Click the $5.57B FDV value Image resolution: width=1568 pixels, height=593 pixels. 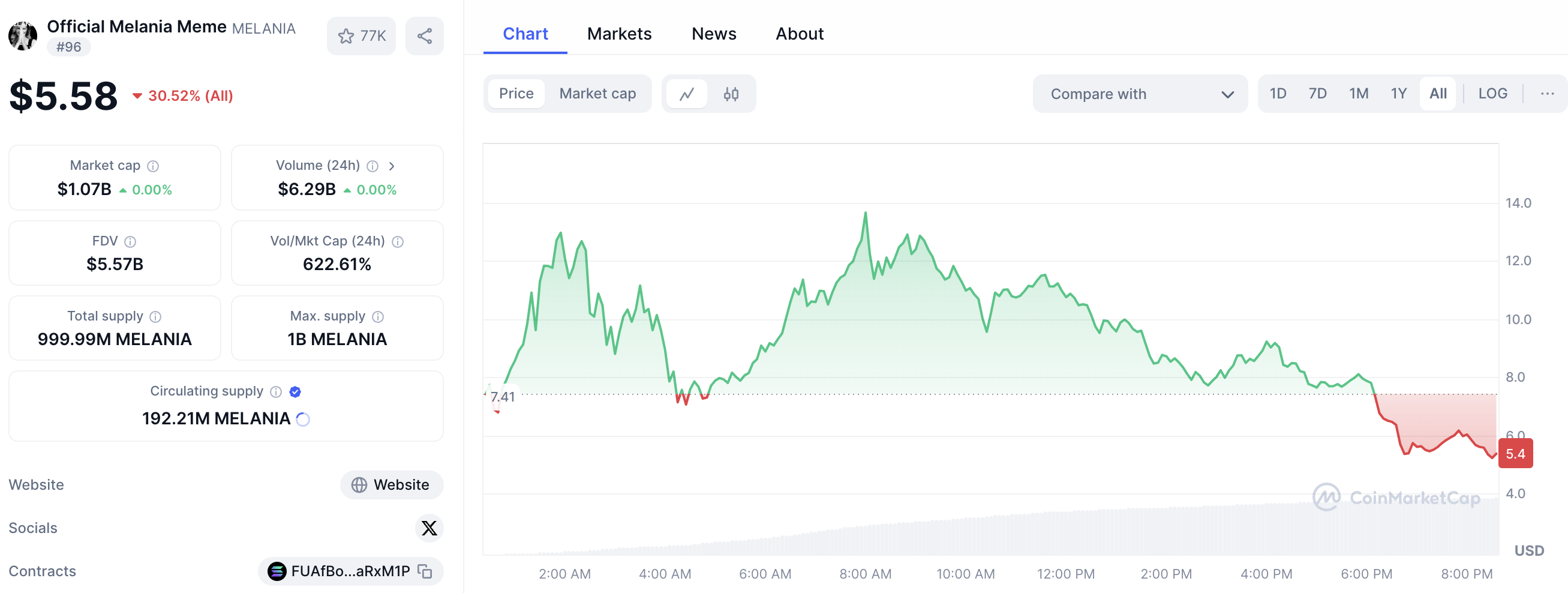point(115,264)
